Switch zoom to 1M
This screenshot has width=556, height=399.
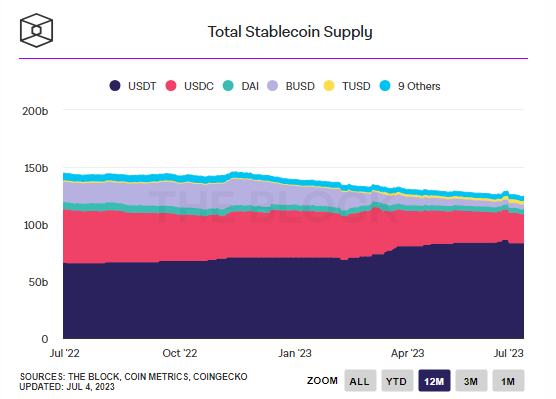click(x=508, y=381)
